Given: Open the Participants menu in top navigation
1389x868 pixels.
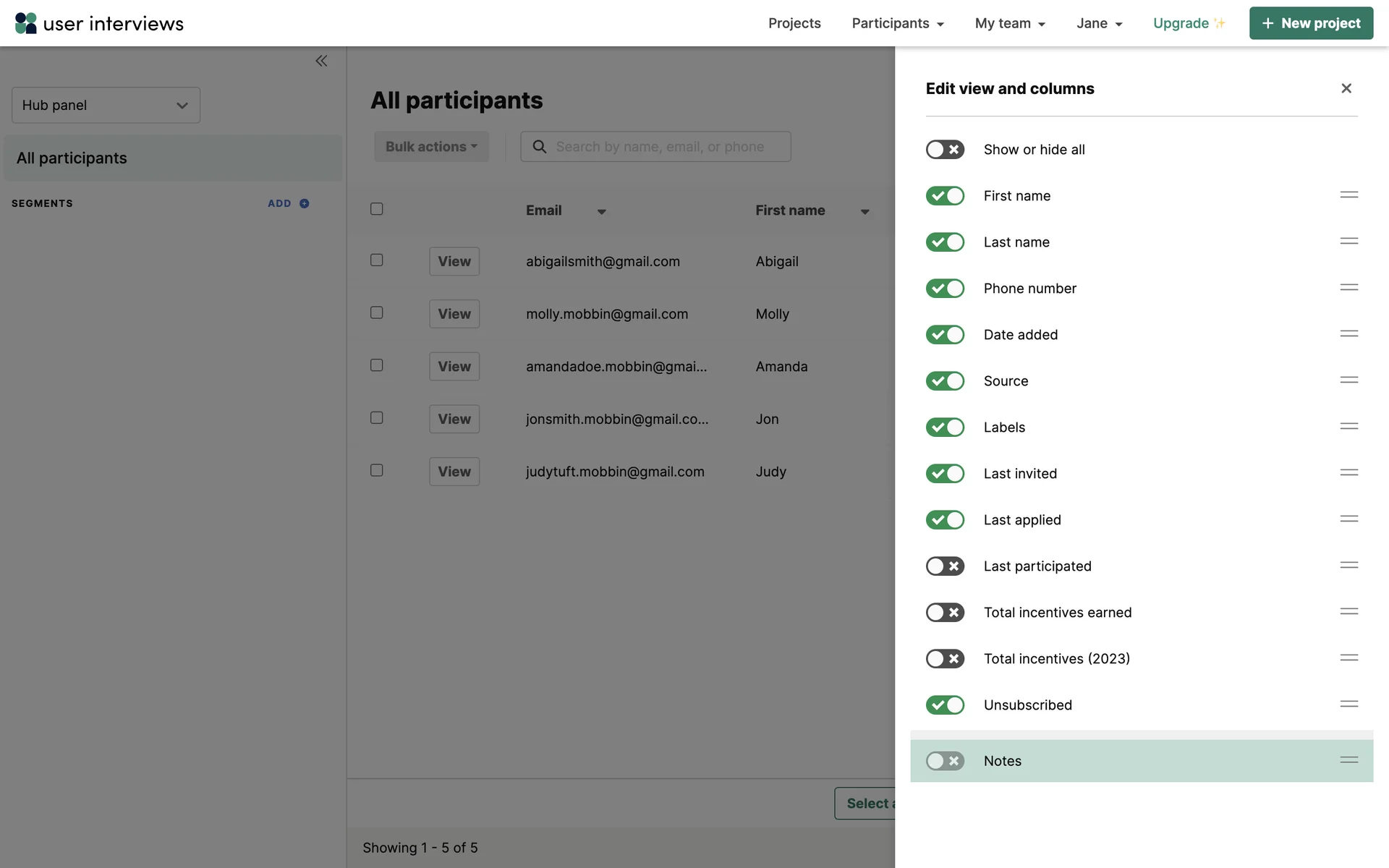Looking at the screenshot, I should 898,23.
